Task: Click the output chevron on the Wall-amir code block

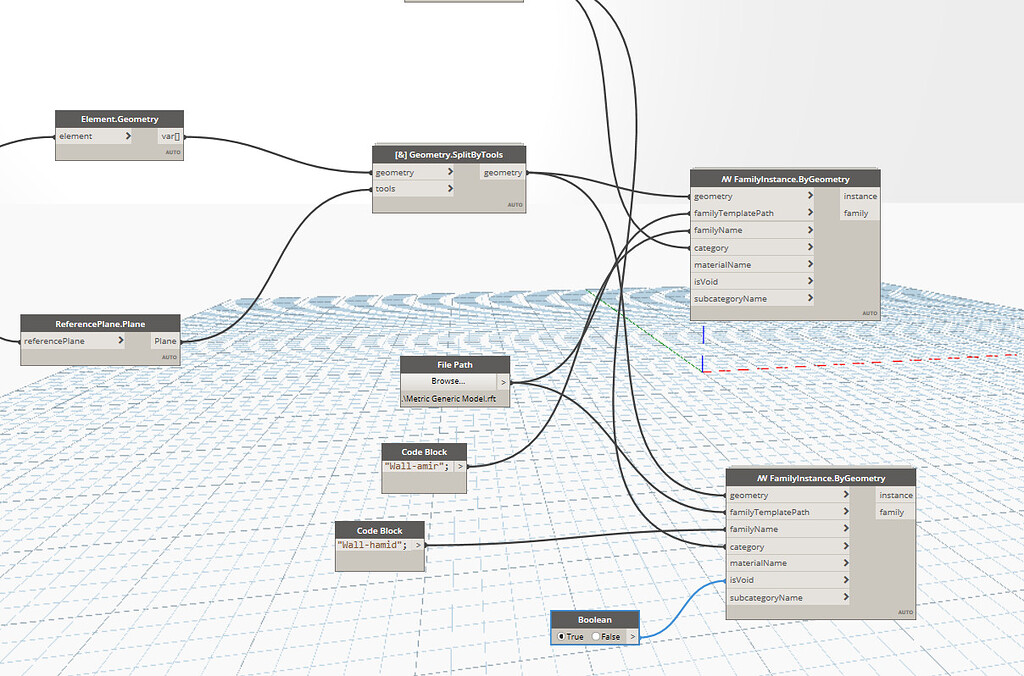Action: click(459, 466)
